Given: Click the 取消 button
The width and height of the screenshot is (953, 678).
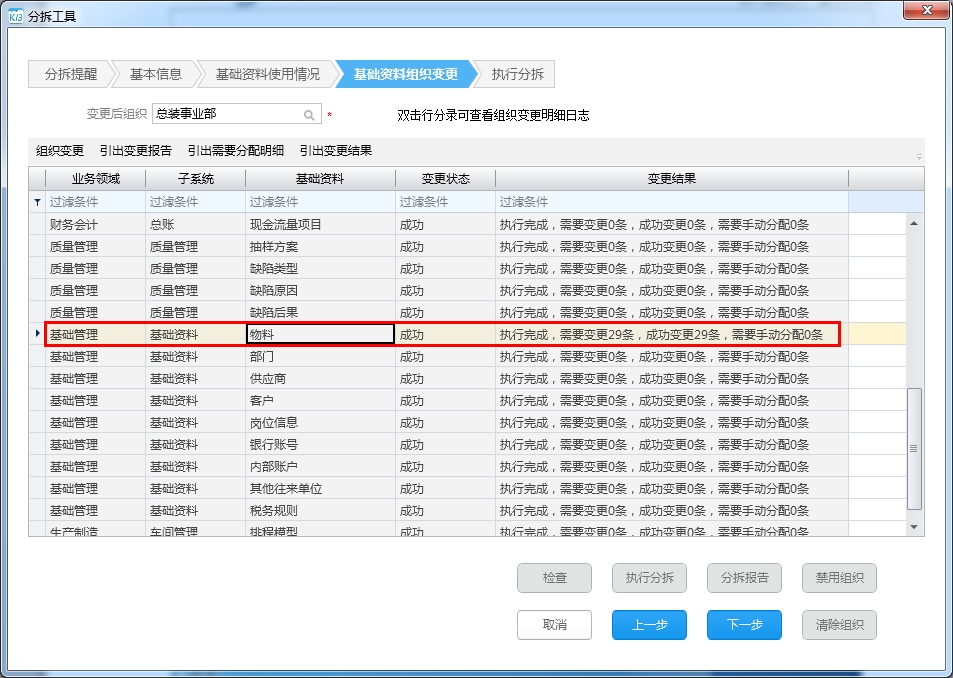Looking at the screenshot, I should tap(554, 625).
